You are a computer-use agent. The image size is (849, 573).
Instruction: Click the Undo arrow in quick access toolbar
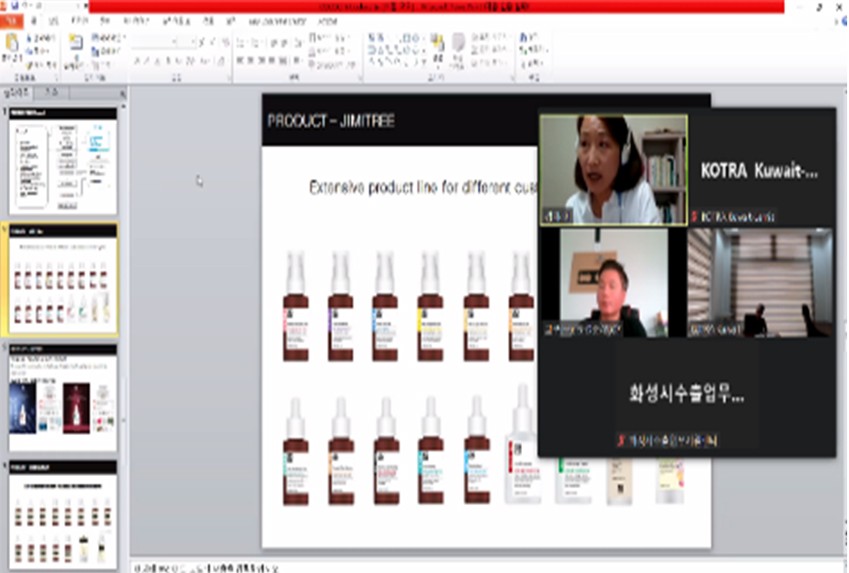coord(27,6)
